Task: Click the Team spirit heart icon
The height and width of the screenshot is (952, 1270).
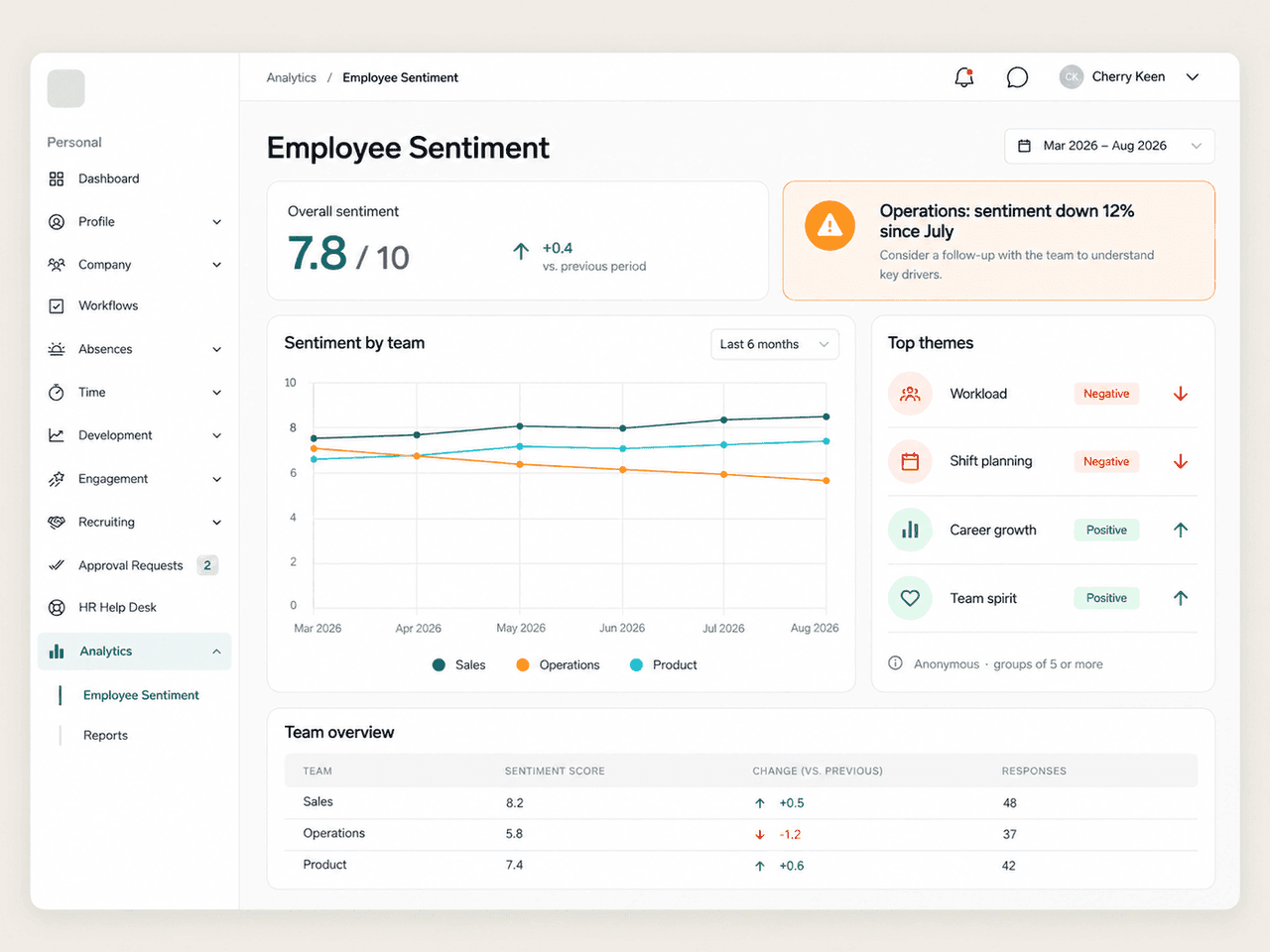Action: click(910, 598)
